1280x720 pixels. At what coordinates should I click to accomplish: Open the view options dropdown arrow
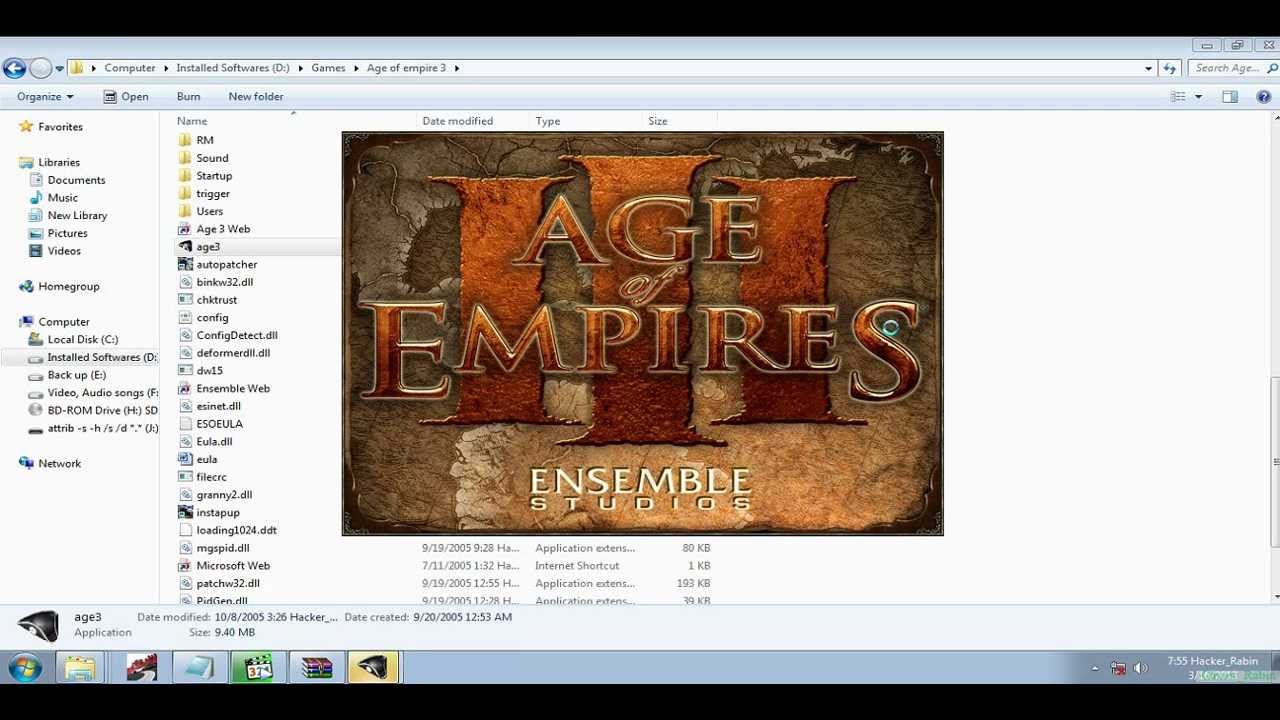pyautogui.click(x=1198, y=97)
